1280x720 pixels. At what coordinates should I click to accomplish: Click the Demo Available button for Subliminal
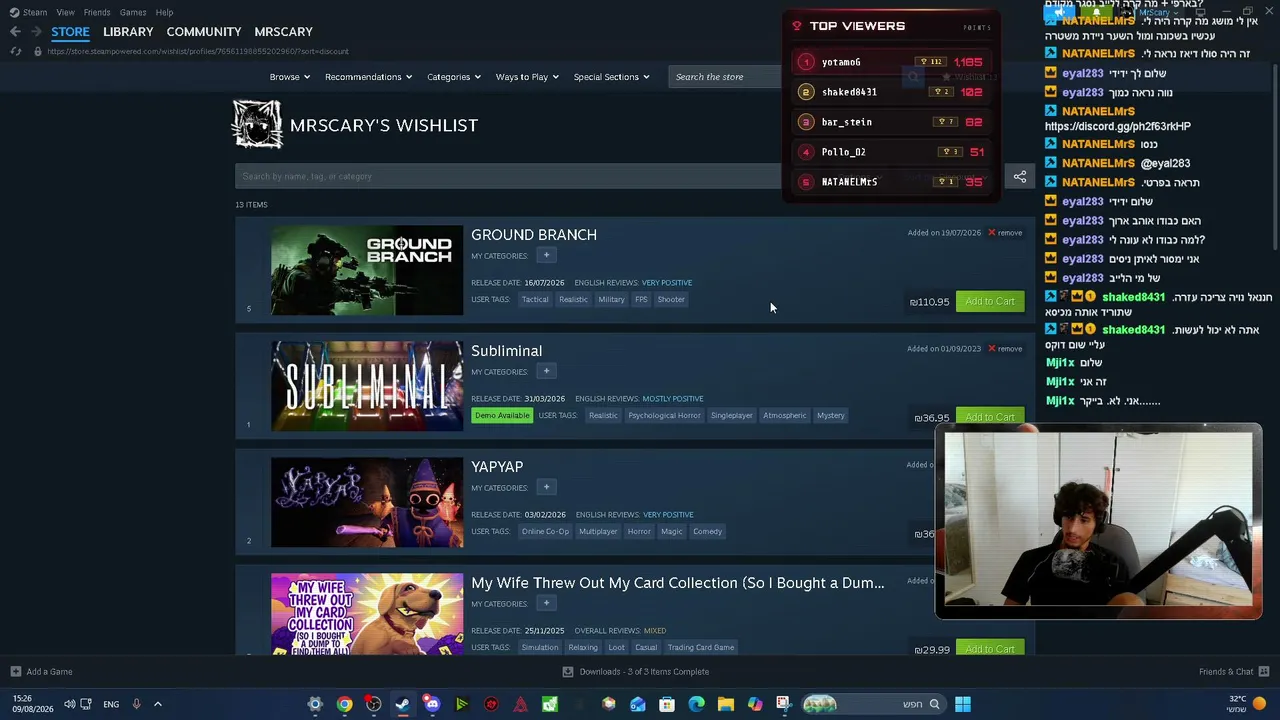pos(502,416)
